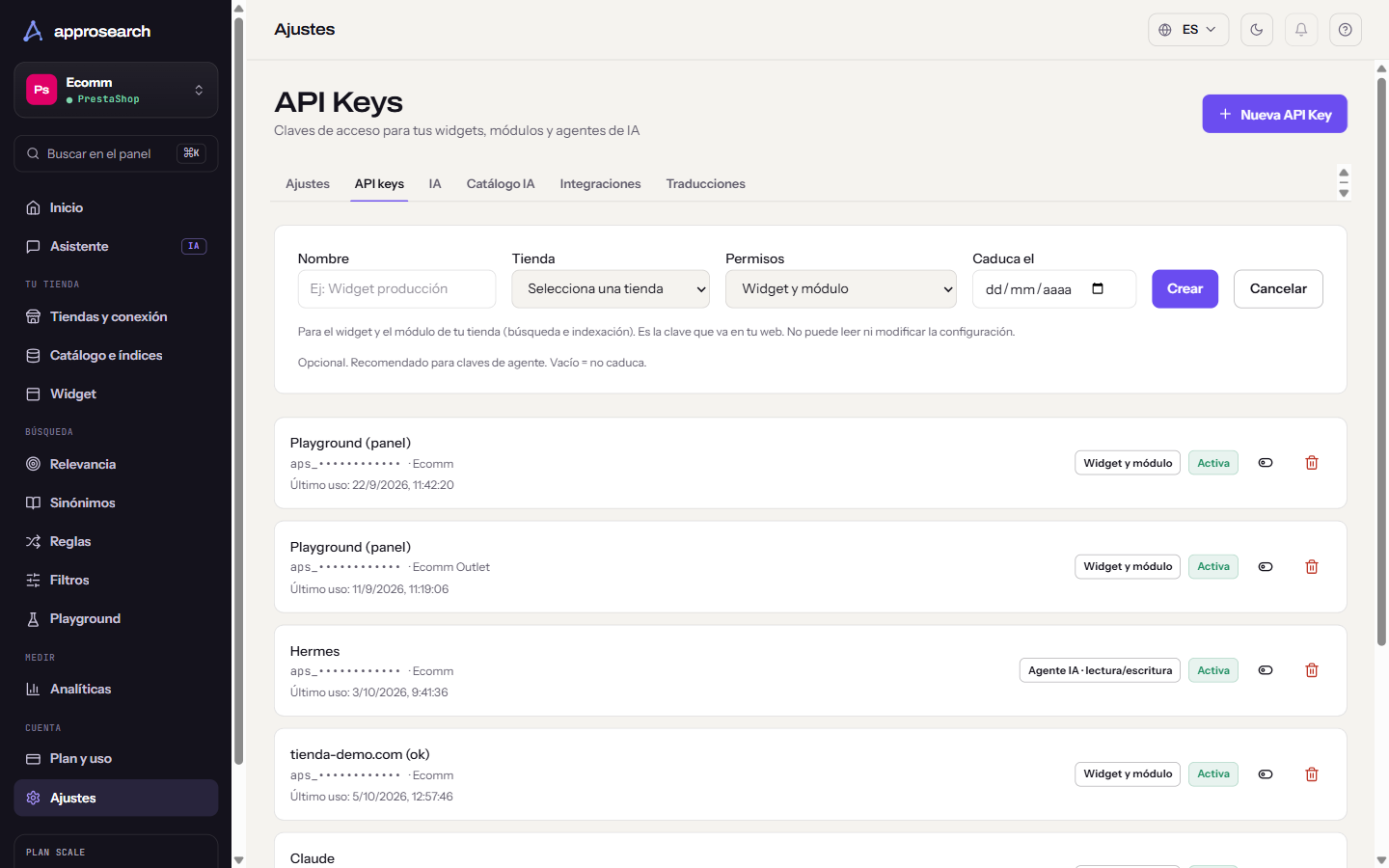This screenshot has width=1389, height=868.
Task: Click the Reglas shuffle icon
Action: 33,541
